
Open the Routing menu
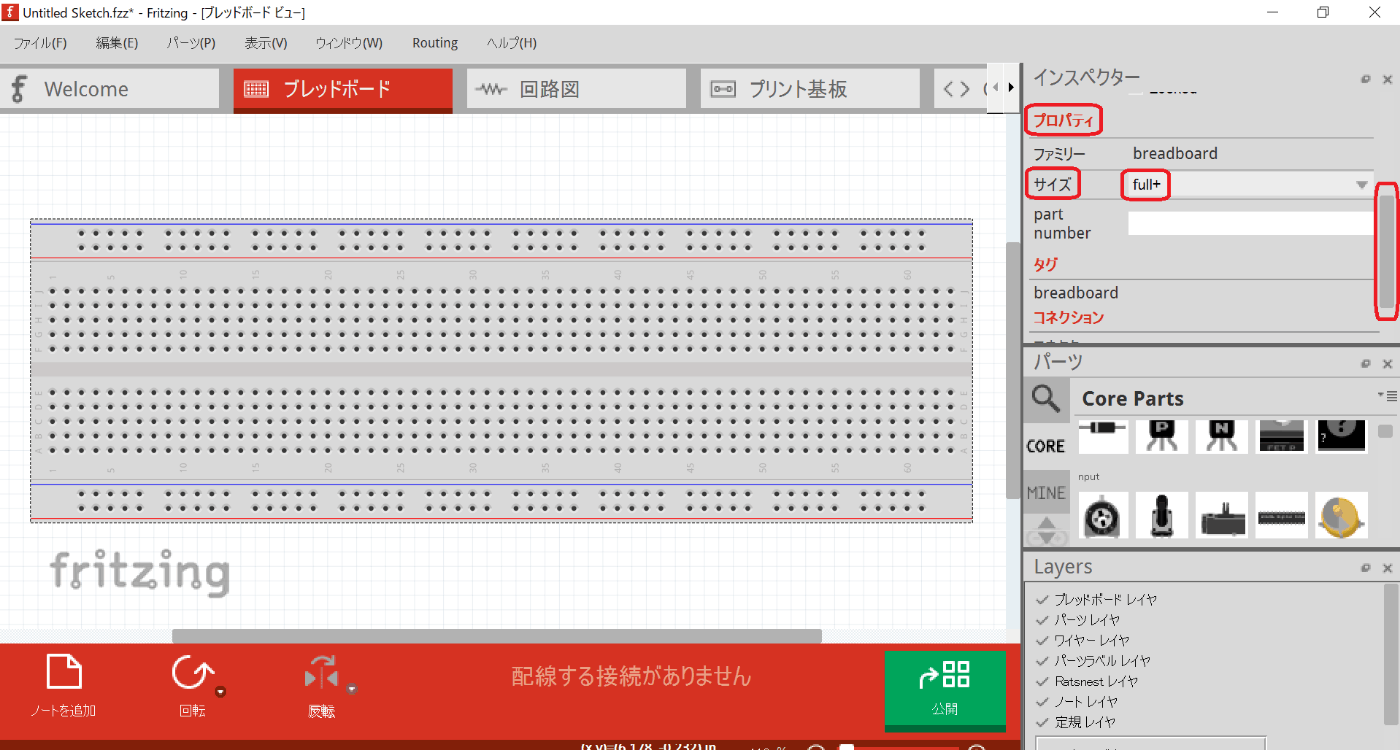tap(435, 43)
